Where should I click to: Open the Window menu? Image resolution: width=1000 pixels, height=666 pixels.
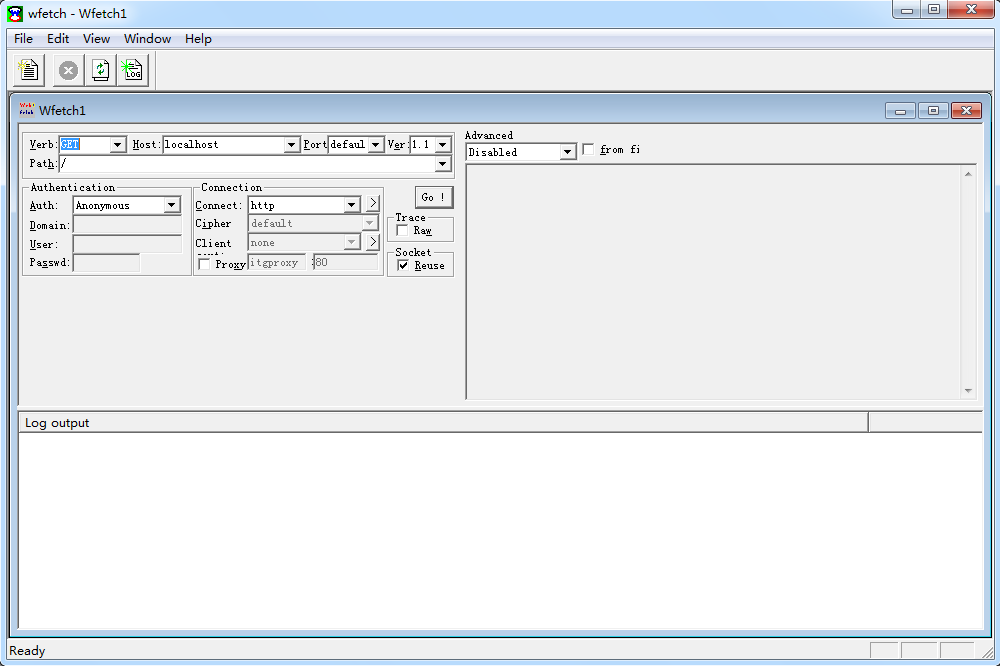[x=147, y=39]
